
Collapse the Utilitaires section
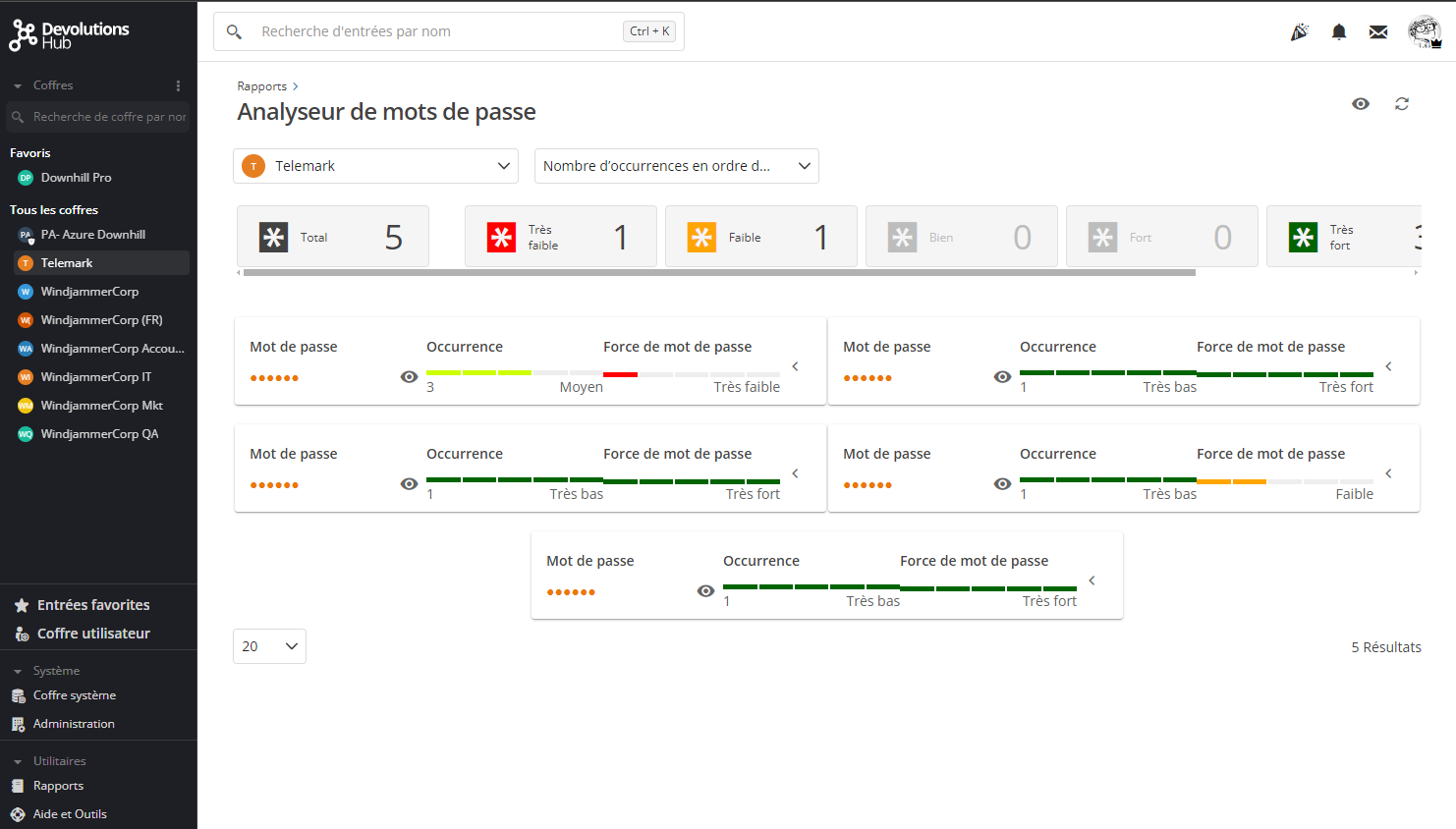pos(18,762)
